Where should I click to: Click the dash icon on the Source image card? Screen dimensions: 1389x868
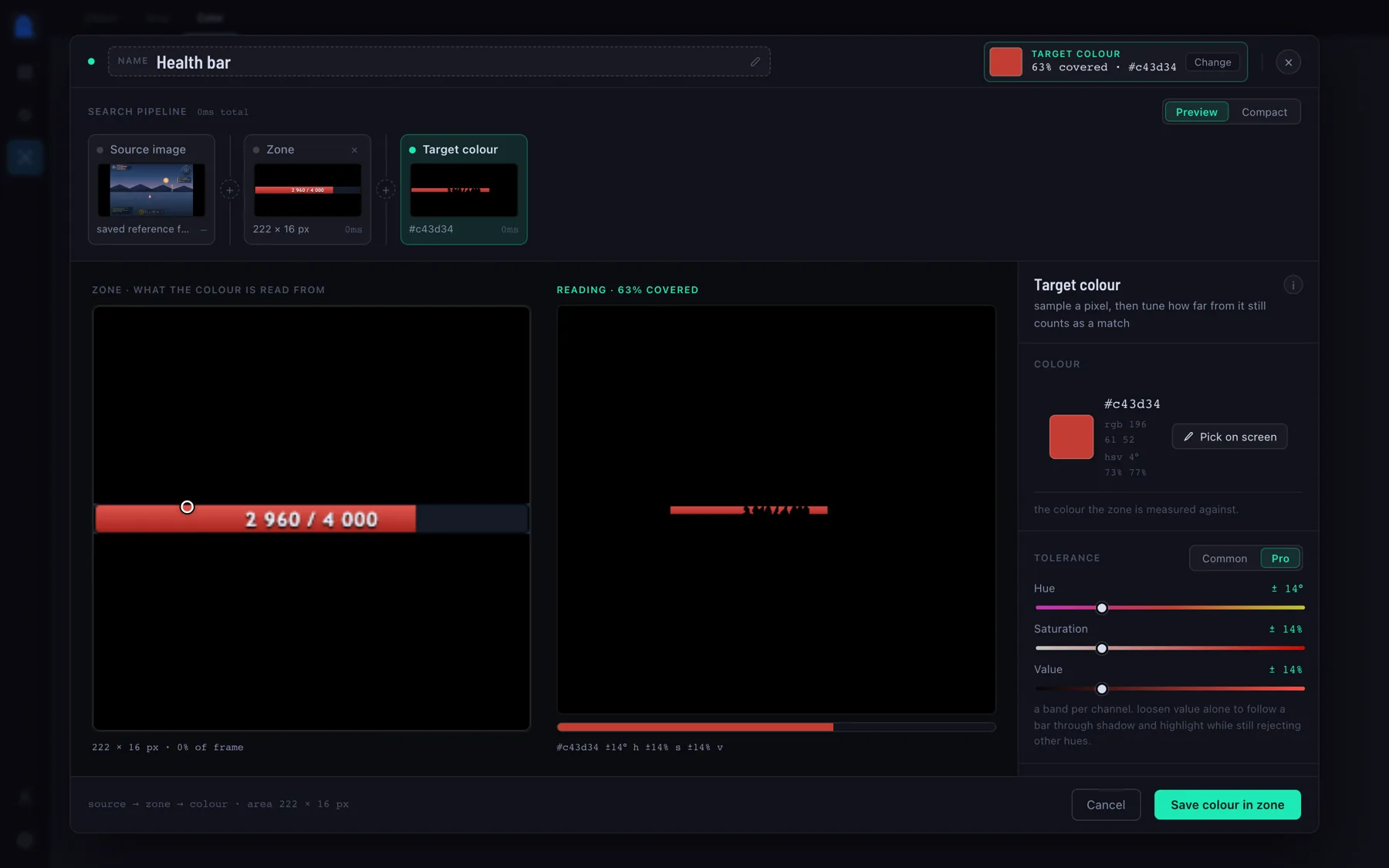point(203,230)
